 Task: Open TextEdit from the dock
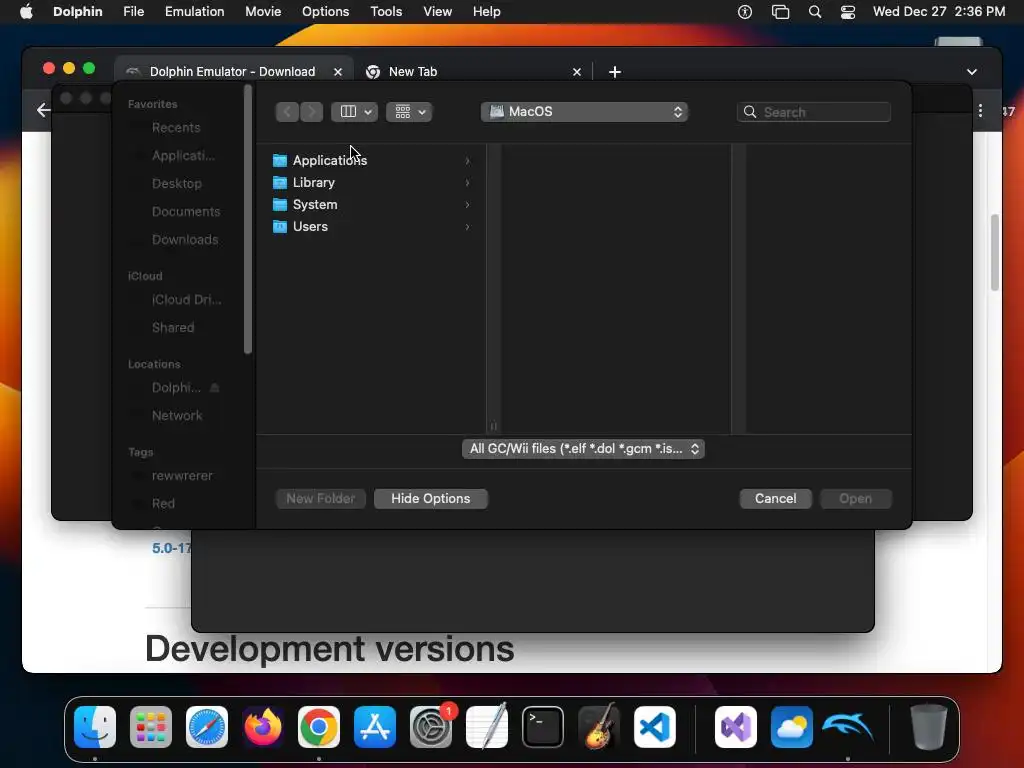(x=487, y=727)
